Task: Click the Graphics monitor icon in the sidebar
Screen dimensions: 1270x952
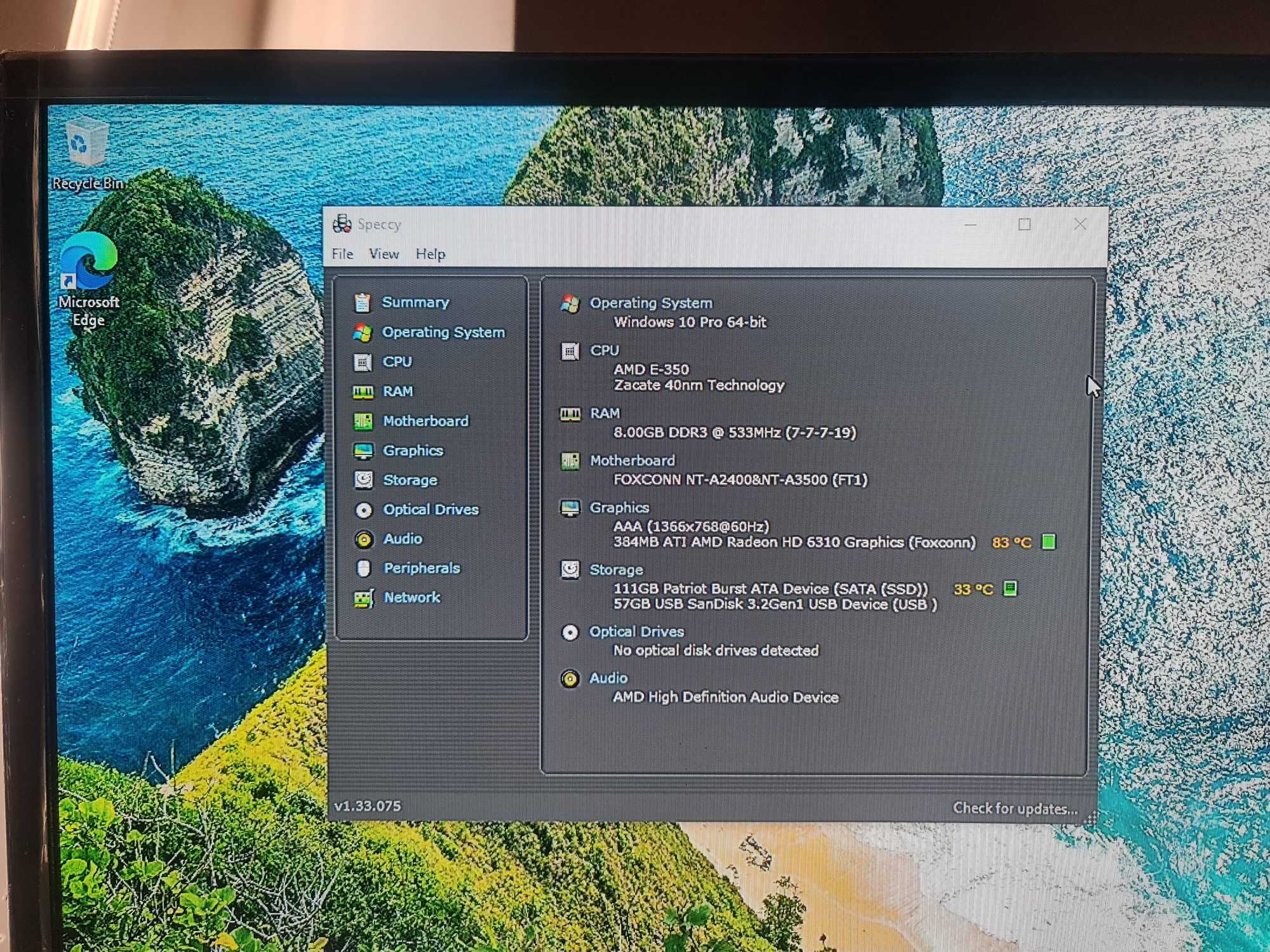Action: [x=363, y=451]
